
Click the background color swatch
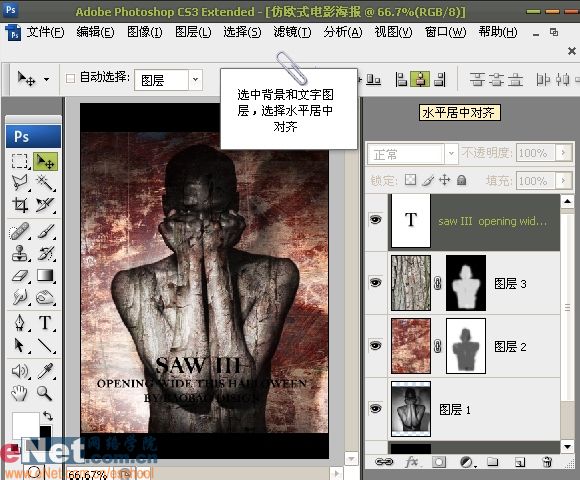click(x=46, y=433)
